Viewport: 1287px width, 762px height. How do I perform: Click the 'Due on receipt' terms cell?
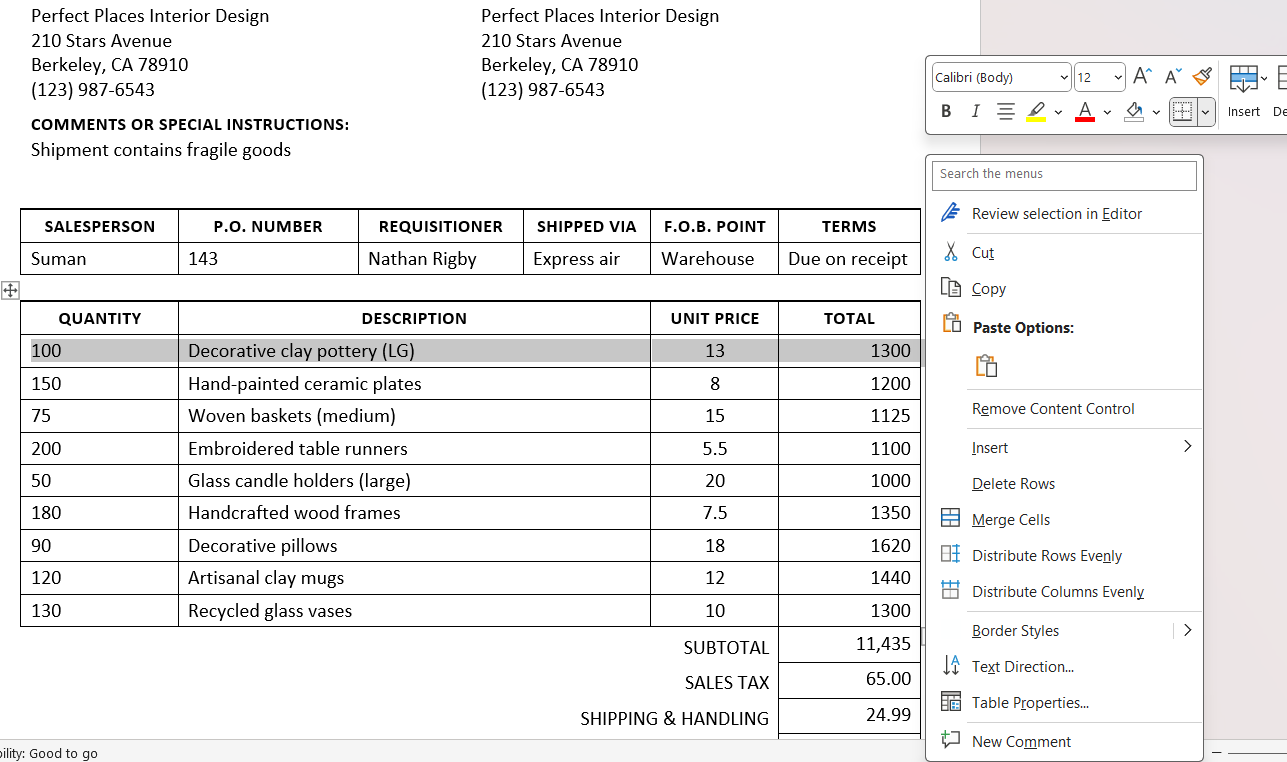point(849,259)
